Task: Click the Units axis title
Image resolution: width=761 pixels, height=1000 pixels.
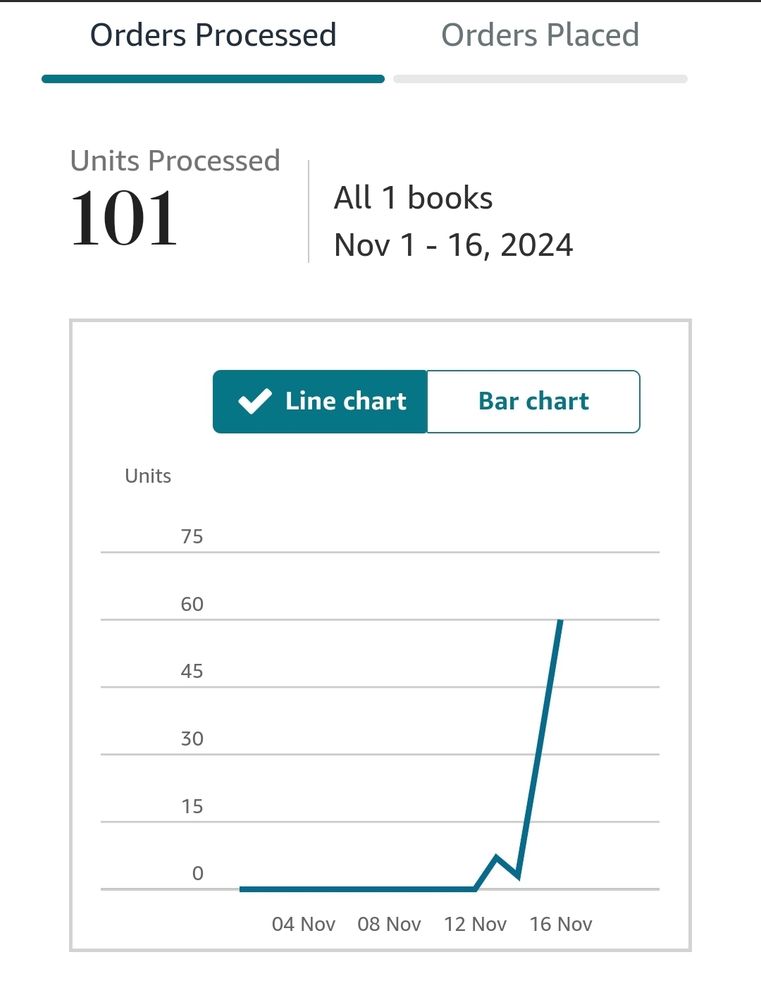Action: (148, 476)
